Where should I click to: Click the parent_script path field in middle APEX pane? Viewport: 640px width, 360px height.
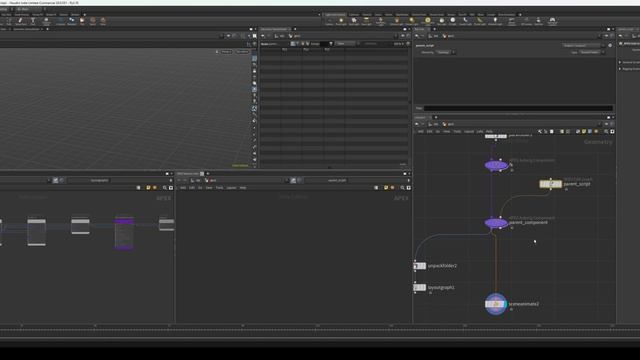point(337,180)
